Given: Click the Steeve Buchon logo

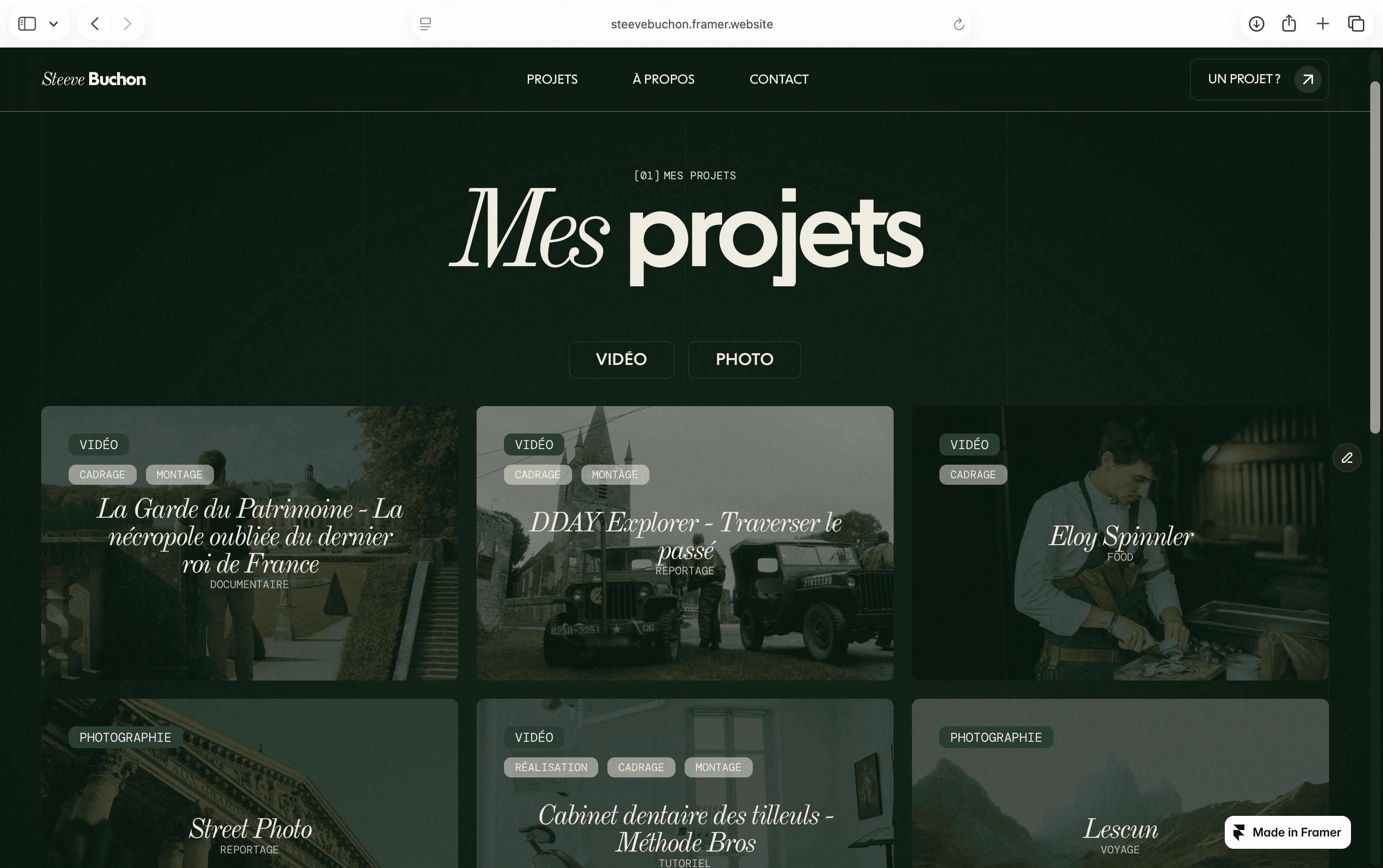Looking at the screenshot, I should point(94,79).
